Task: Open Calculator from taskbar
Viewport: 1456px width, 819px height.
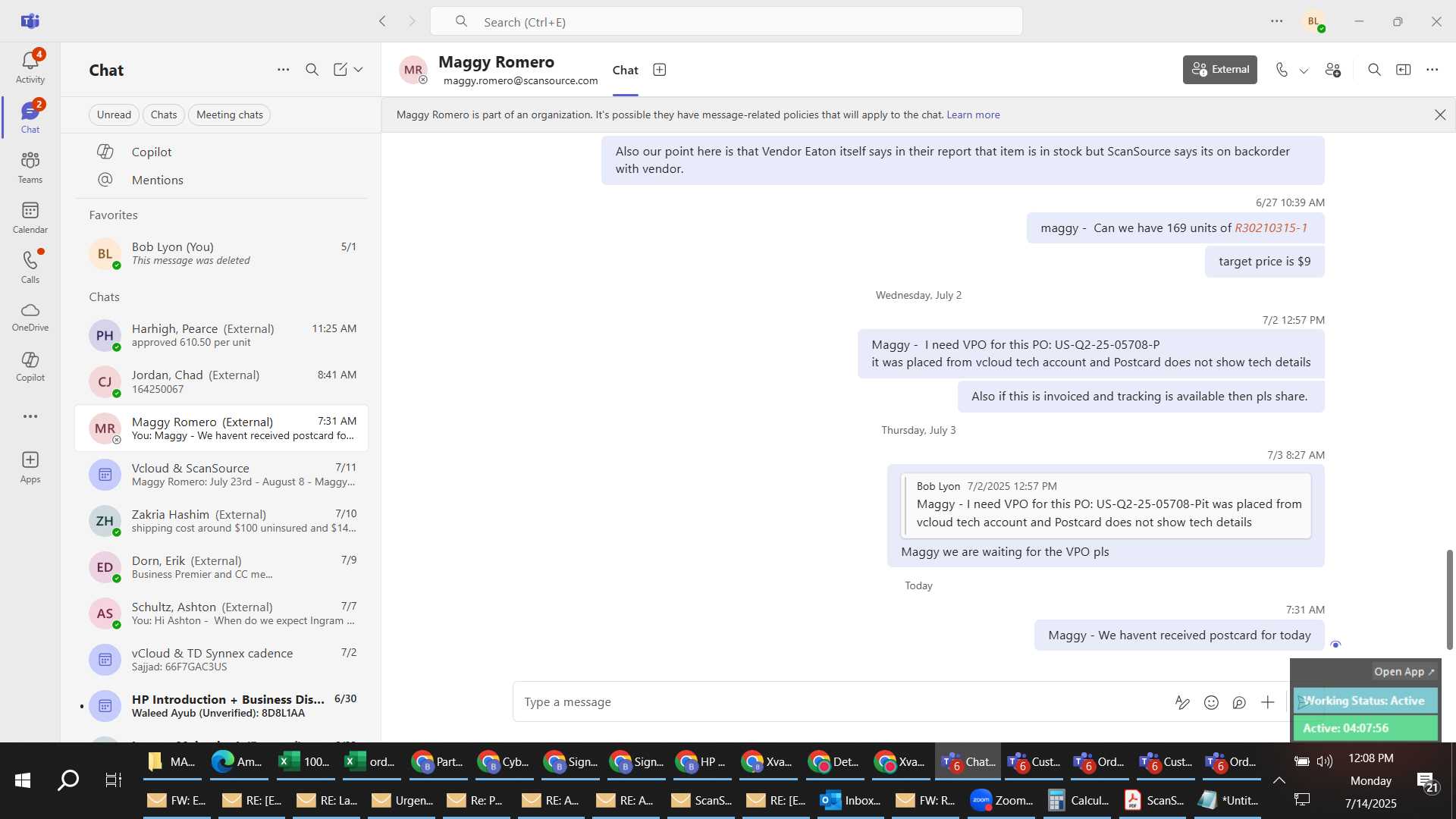Action: click(1078, 801)
